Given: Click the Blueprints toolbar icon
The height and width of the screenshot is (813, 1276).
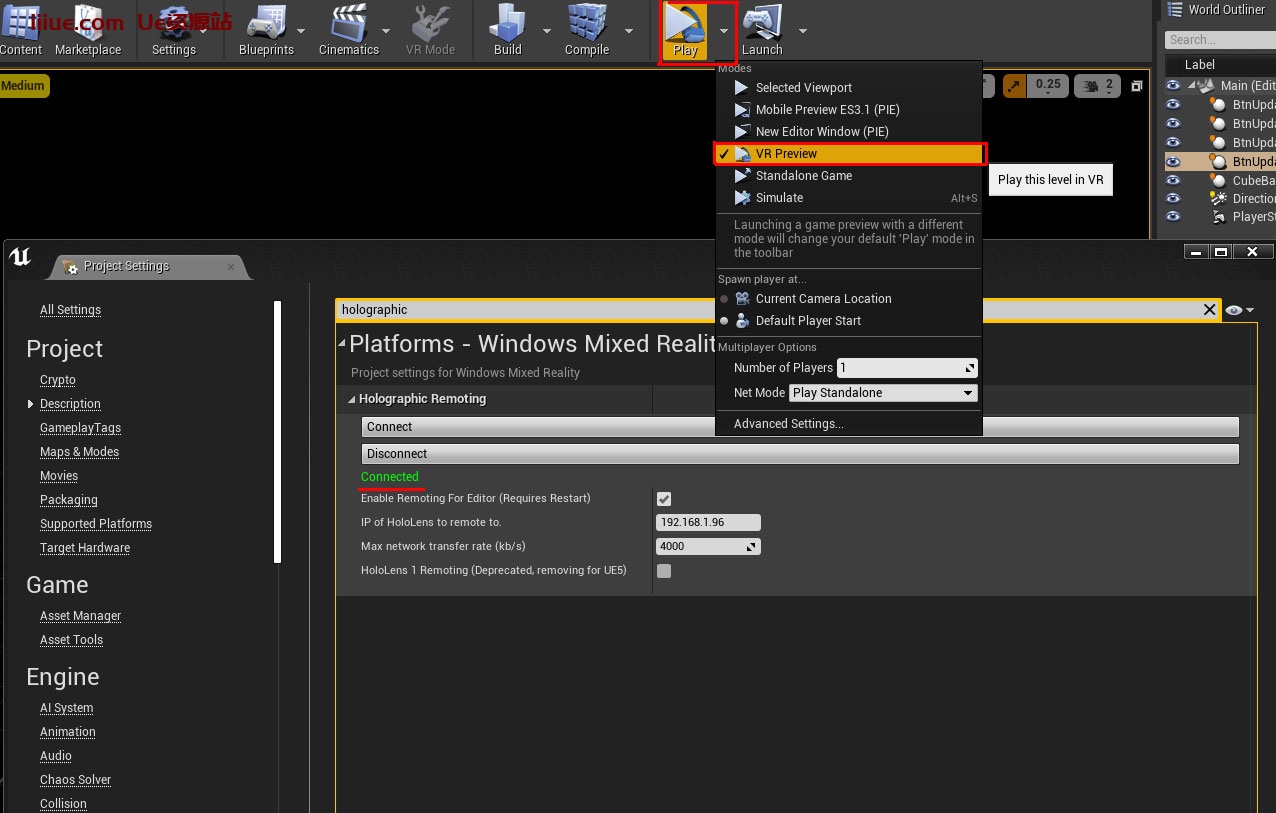Looking at the screenshot, I should pyautogui.click(x=266, y=29).
